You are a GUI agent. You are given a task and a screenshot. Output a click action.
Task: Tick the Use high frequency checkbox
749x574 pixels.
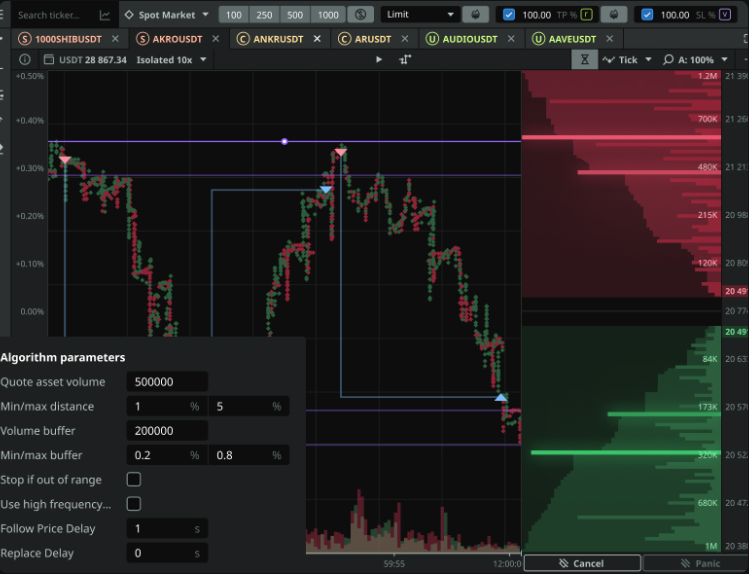coord(134,504)
